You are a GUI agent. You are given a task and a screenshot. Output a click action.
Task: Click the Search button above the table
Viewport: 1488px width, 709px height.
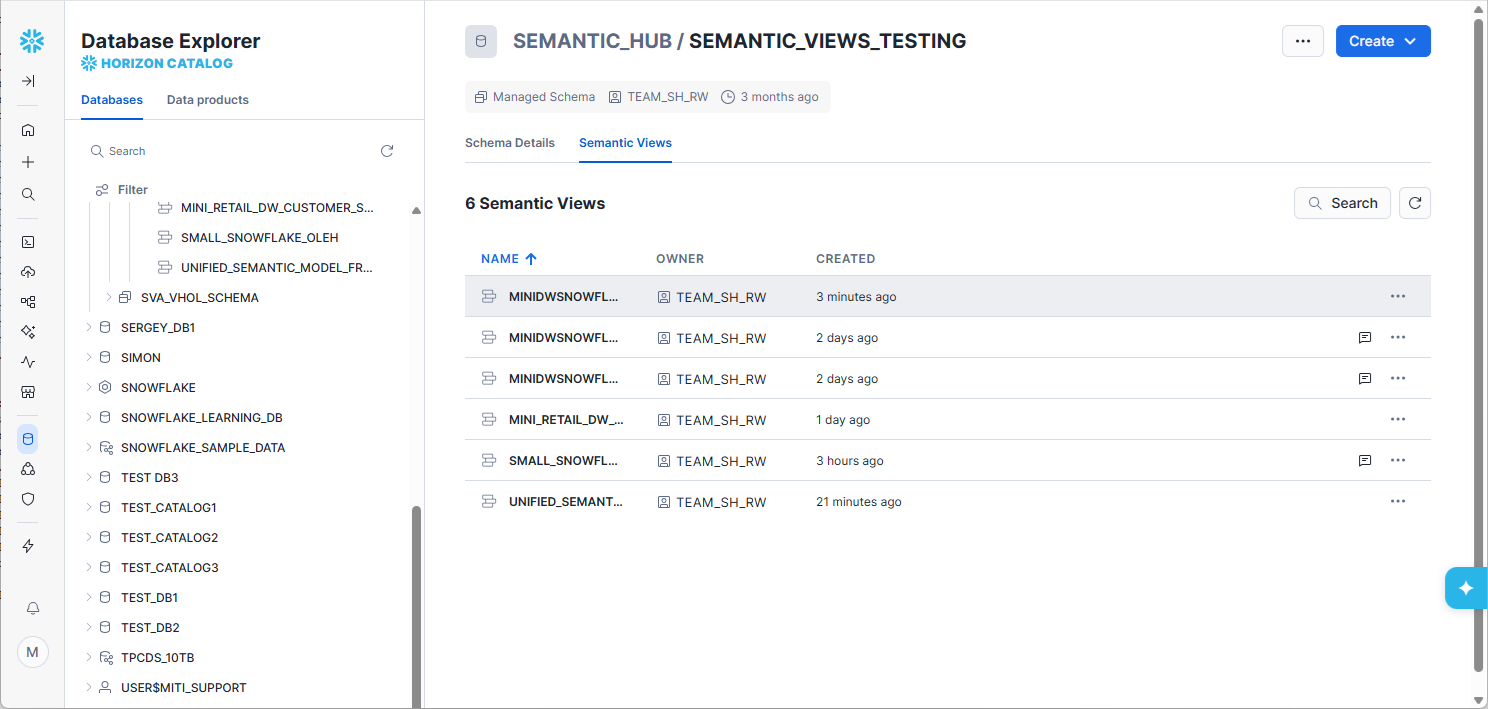1341,203
